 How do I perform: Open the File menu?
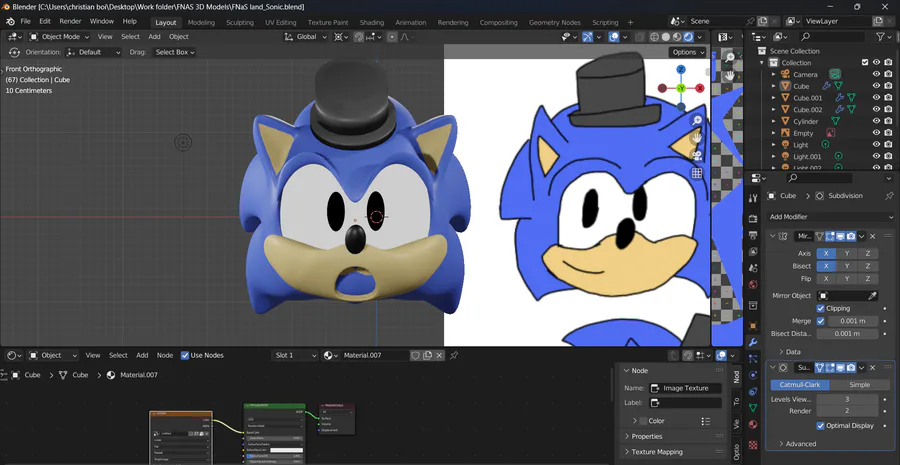click(25, 21)
